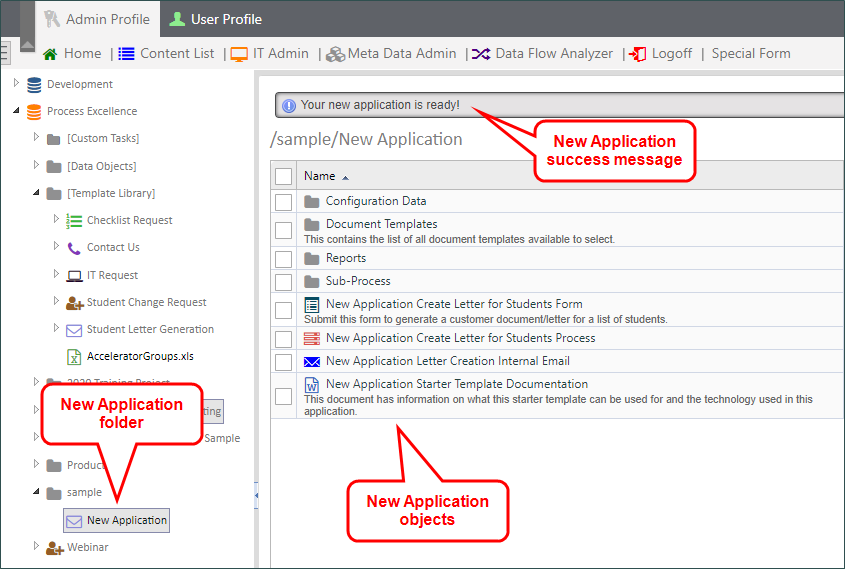Viewport: 845px width, 569px height.
Task: Click the Home house icon
Action: tap(50, 54)
